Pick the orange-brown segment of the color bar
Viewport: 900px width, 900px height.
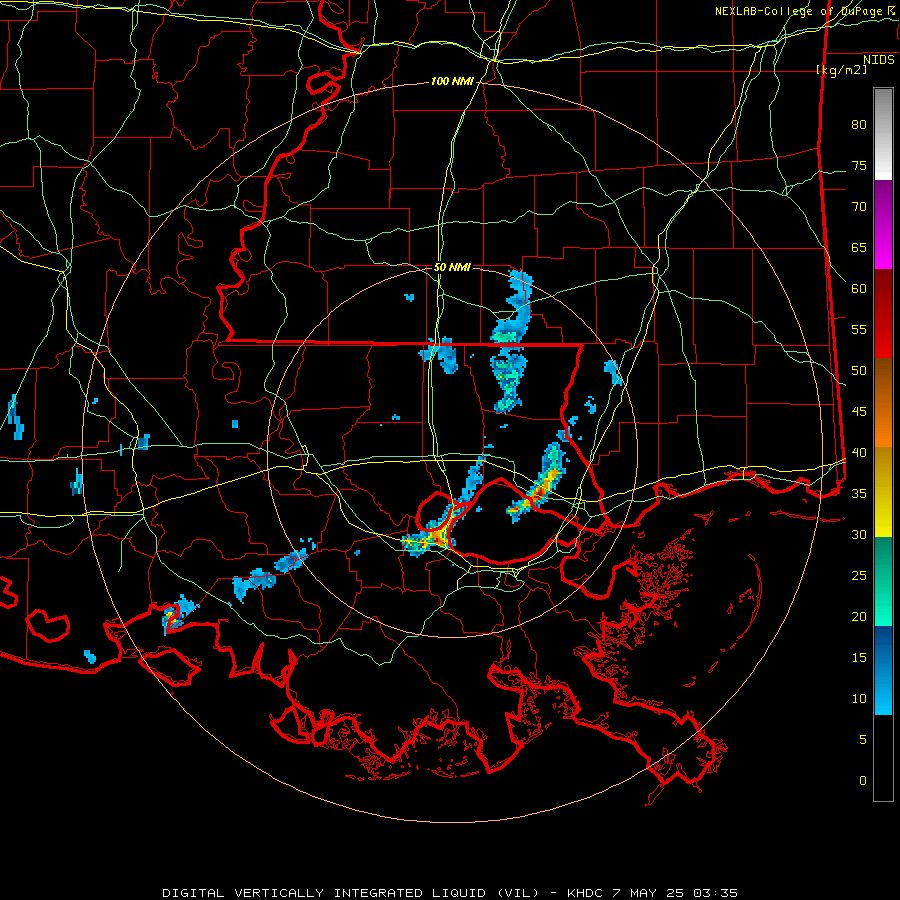pos(883,403)
